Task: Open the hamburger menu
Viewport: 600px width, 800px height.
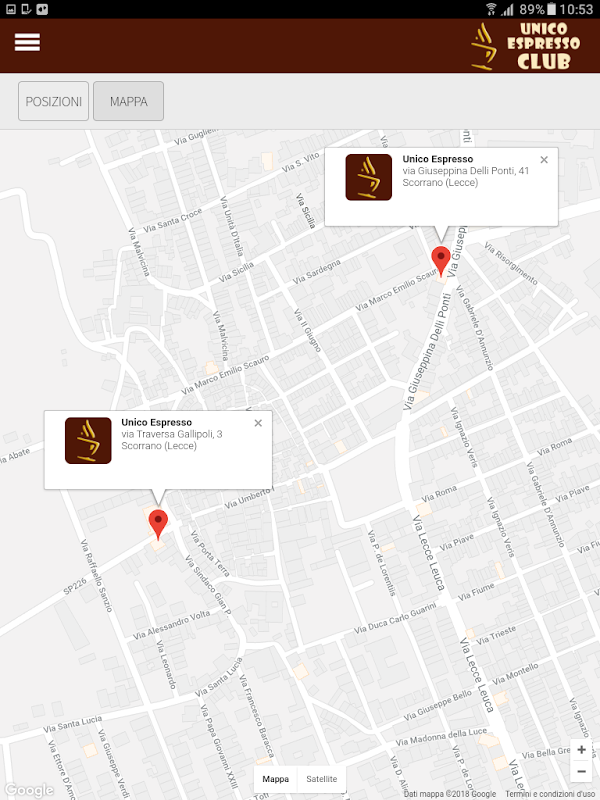Action: click(27, 42)
